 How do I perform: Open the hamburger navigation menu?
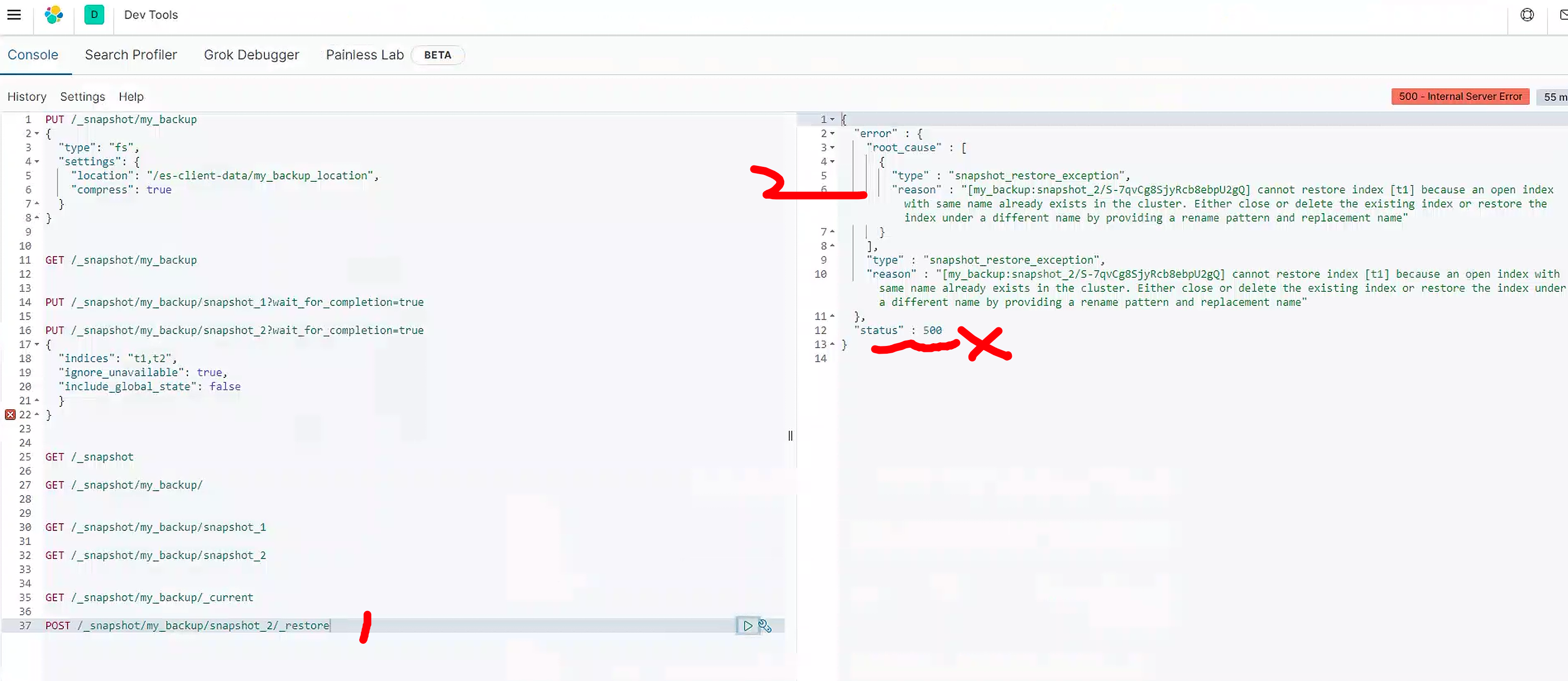(x=14, y=15)
